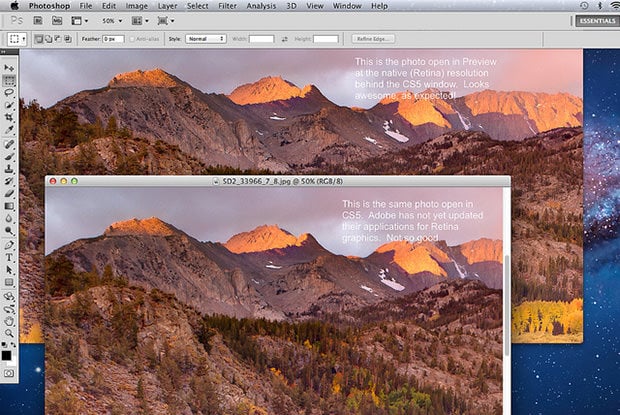The image size is (620, 415).
Task: Open the Image menu
Action: point(136,6)
